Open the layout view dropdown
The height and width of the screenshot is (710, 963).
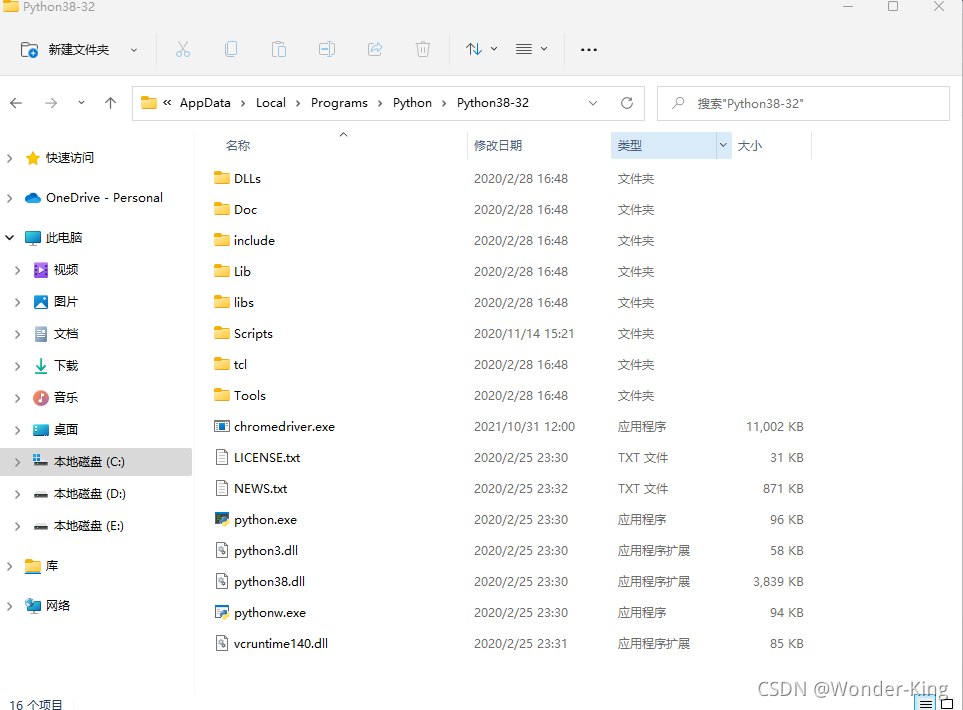coord(531,48)
